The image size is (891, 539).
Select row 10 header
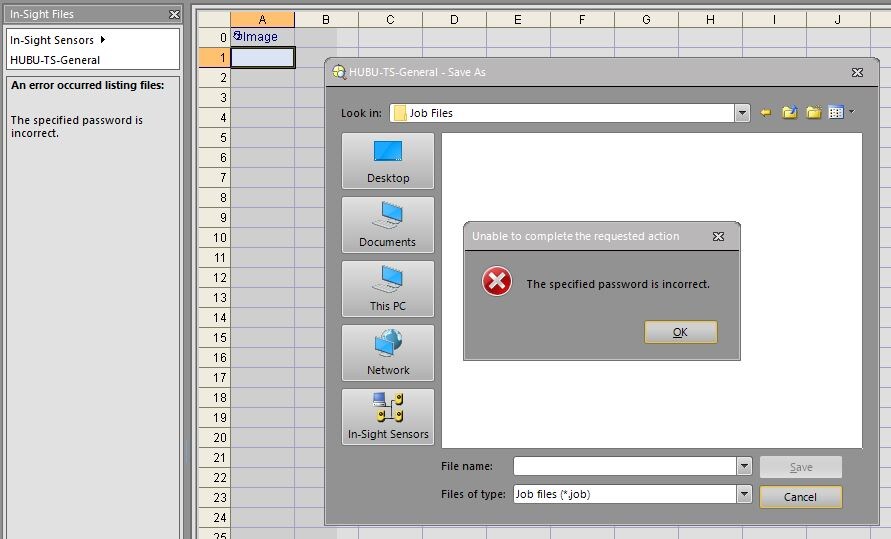click(x=214, y=237)
